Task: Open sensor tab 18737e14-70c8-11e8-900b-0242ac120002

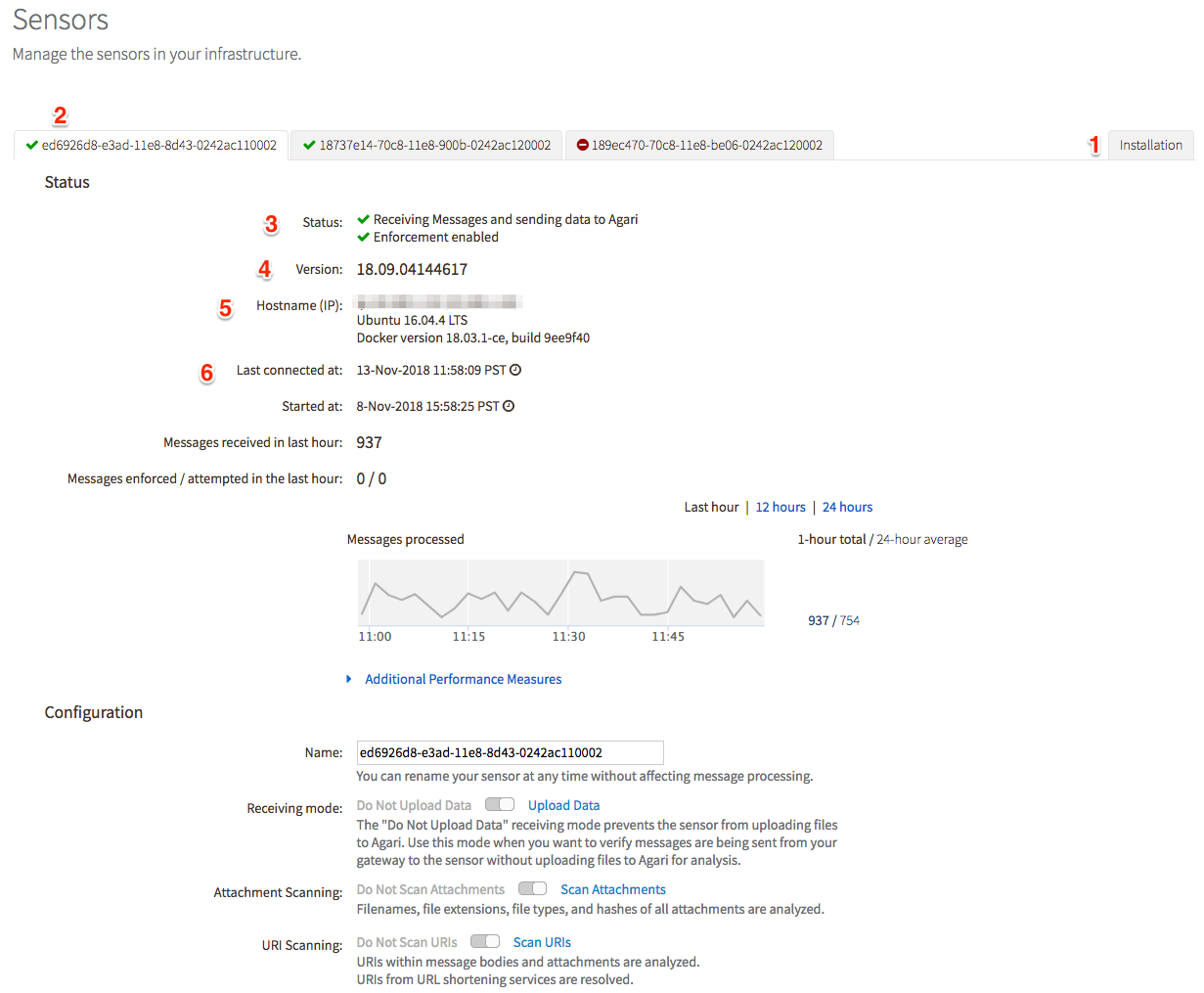Action: (x=425, y=144)
